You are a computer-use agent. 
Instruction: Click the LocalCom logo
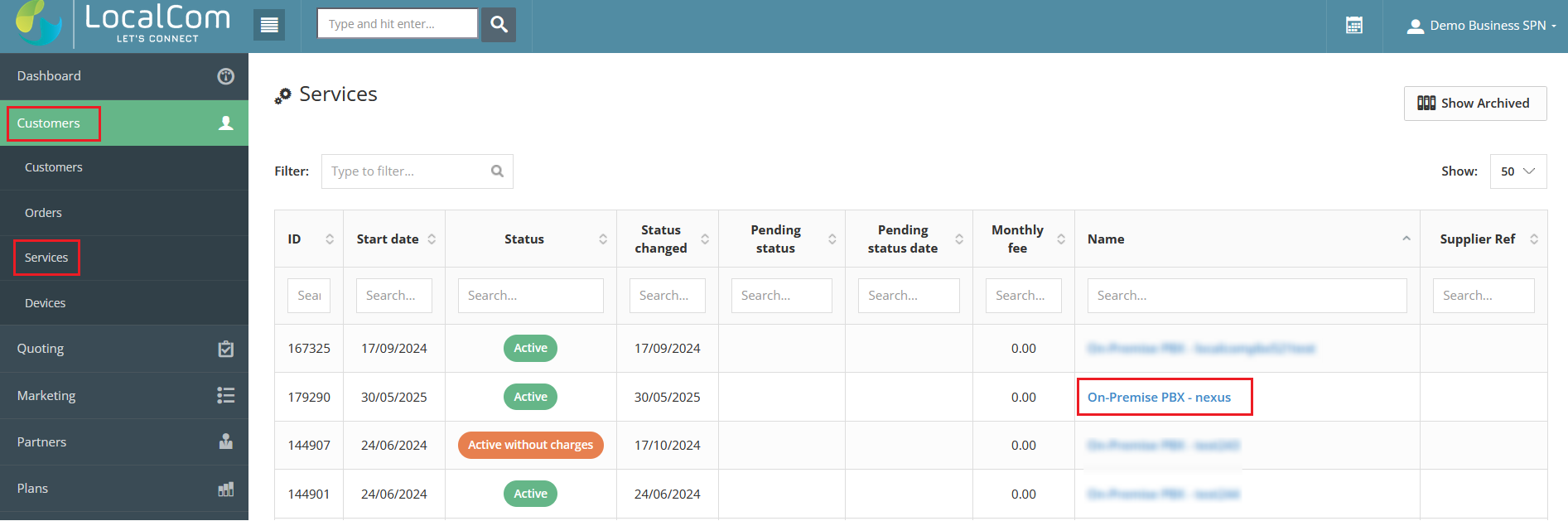pos(120,24)
